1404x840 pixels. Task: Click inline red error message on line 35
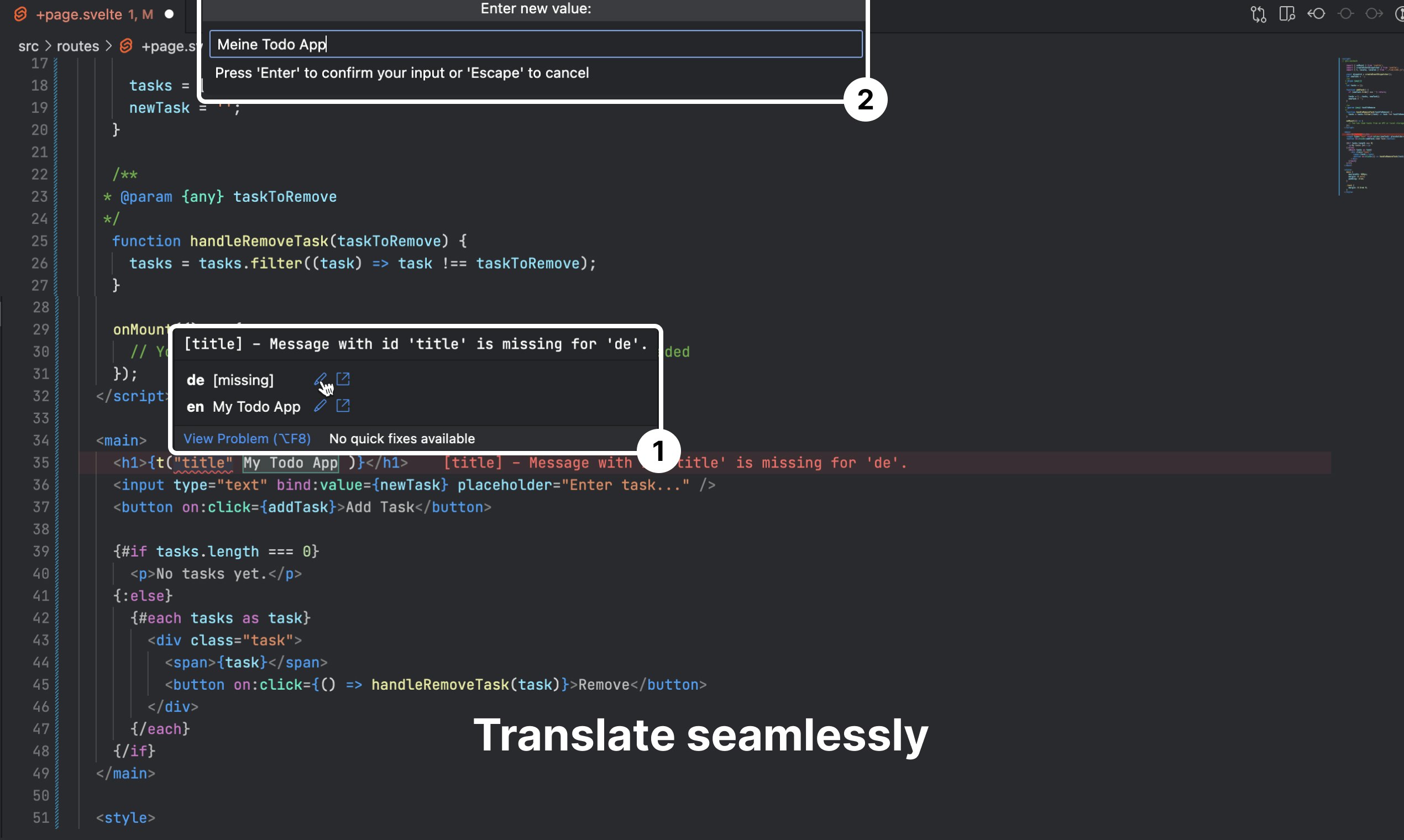pyautogui.click(x=675, y=463)
